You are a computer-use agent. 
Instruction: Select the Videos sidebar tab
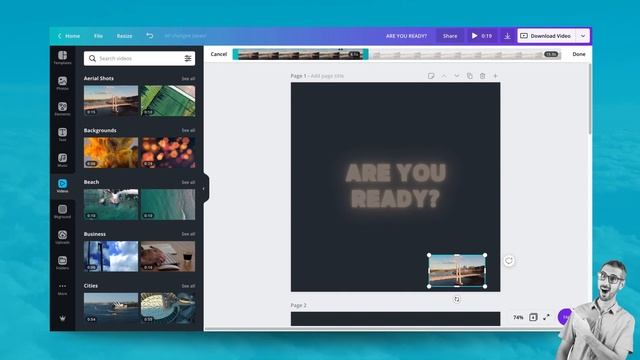[62, 186]
